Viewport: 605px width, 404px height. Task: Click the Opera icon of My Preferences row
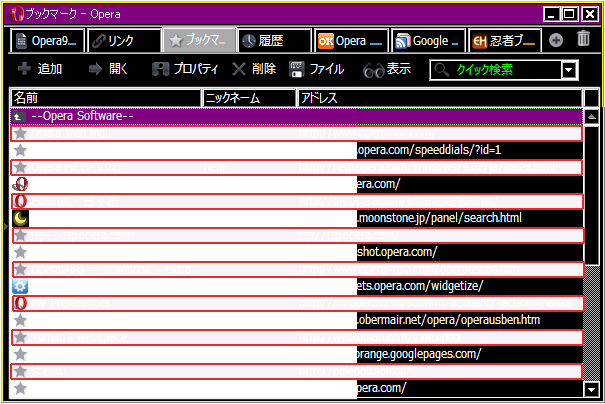tap(20, 303)
